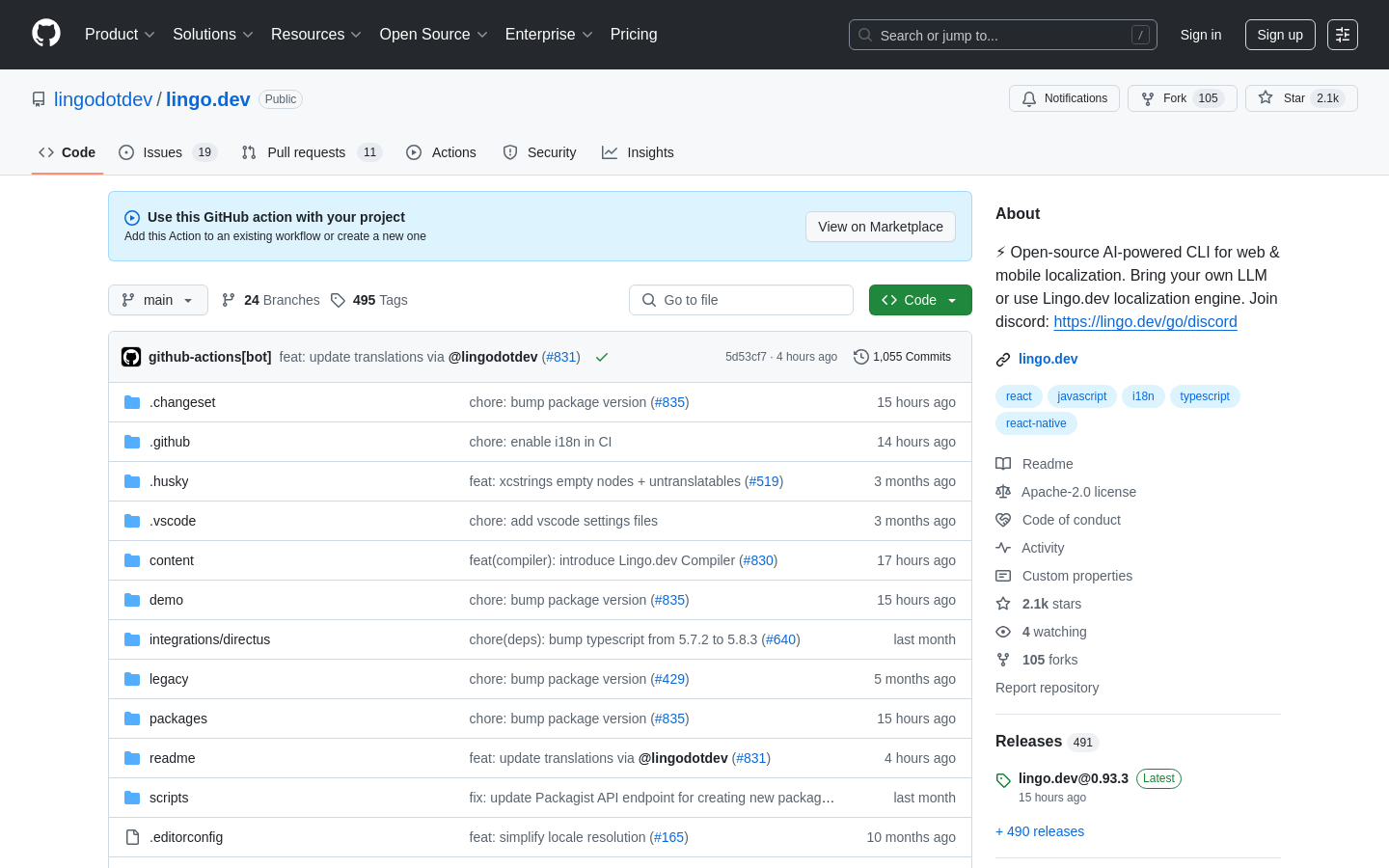Open the scripts folder
The height and width of the screenshot is (868, 1389).
tap(169, 798)
